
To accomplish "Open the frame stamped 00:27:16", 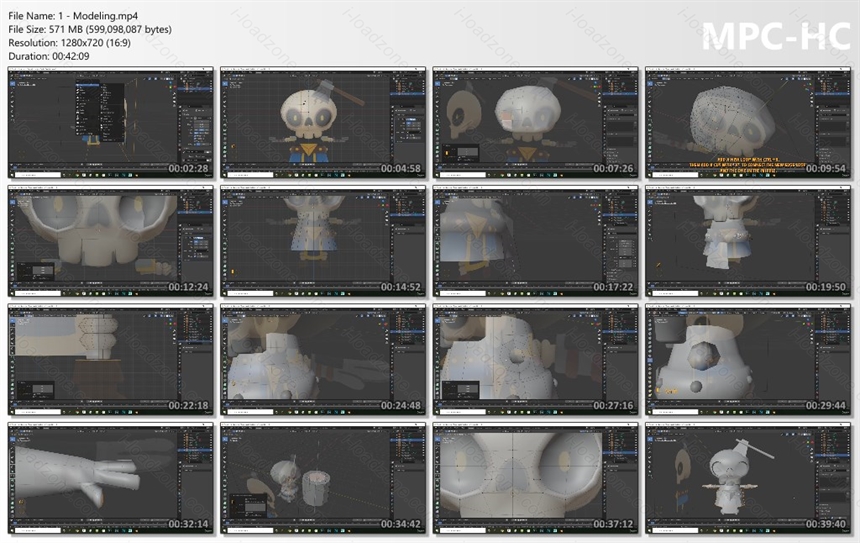I will (x=535, y=360).
